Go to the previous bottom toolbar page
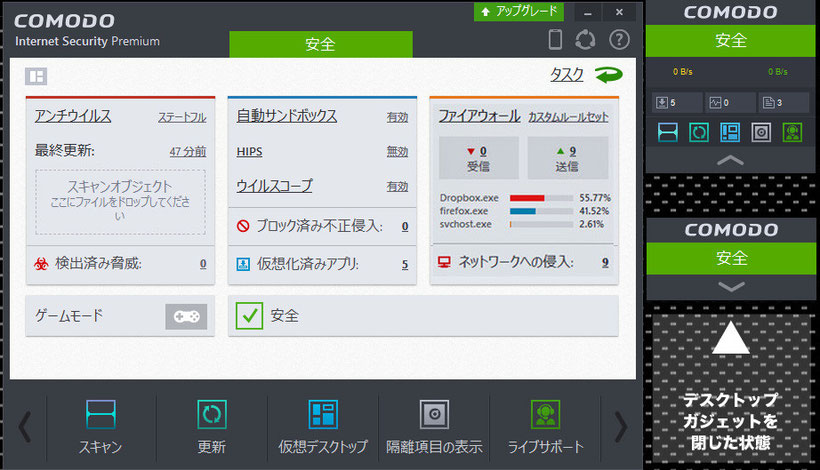Viewport: 820px width, 470px height. coord(24,427)
